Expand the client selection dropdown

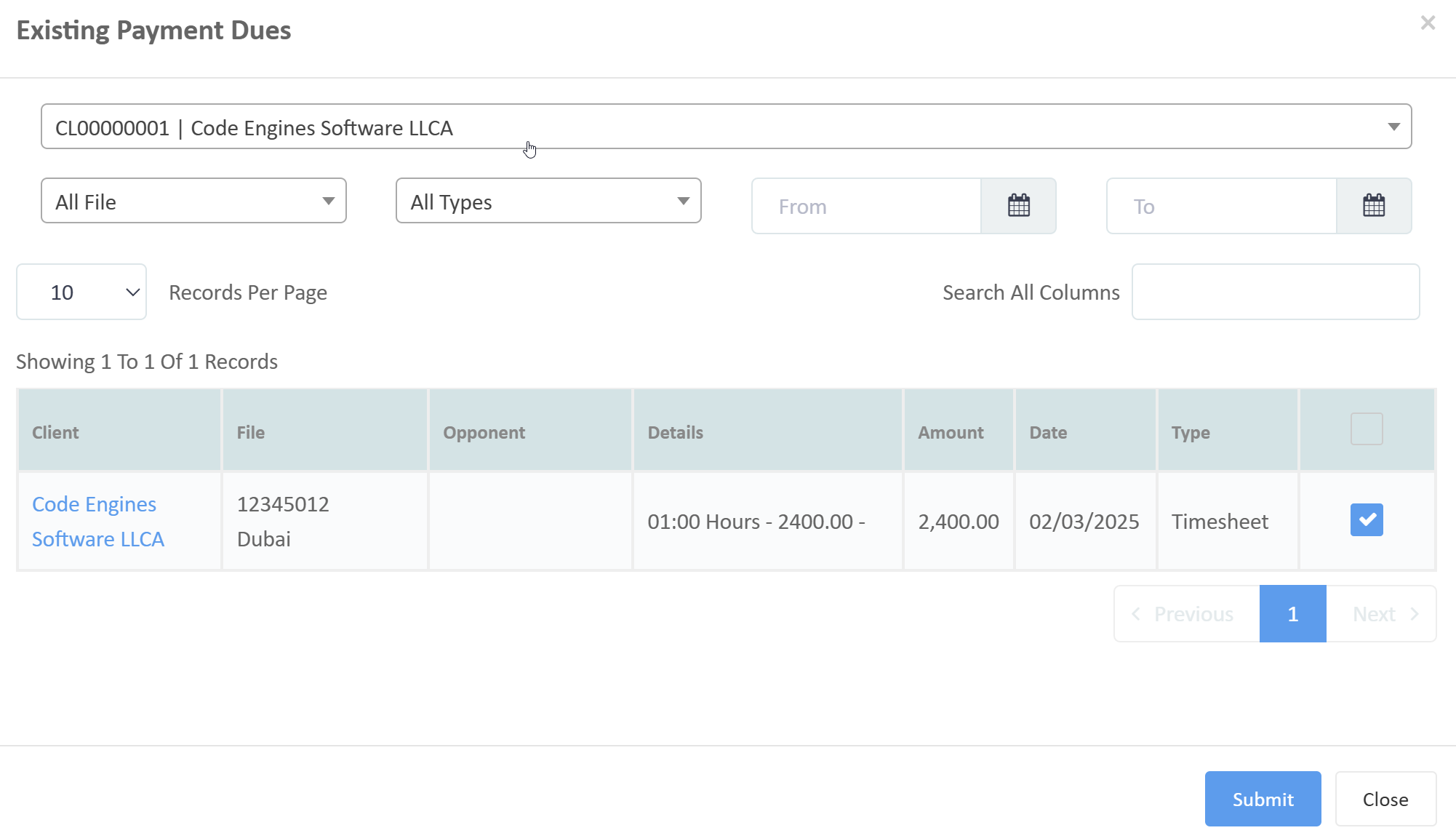(726, 127)
